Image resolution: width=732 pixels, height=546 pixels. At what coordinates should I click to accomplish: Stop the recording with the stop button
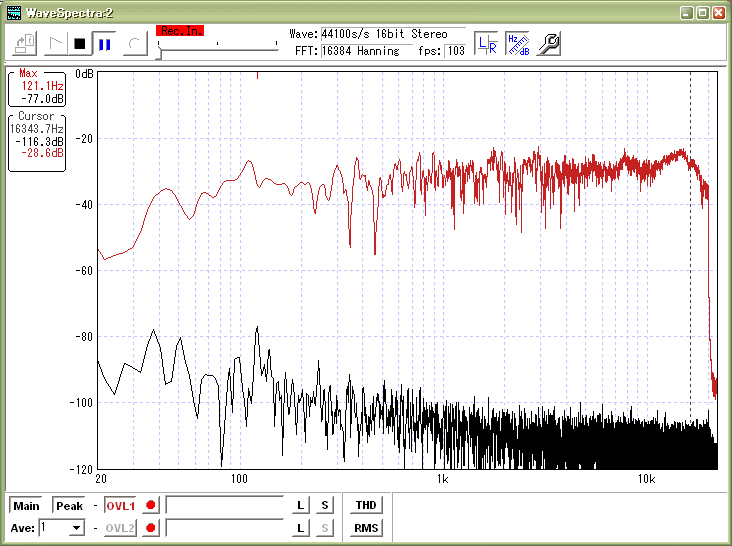(x=80, y=43)
